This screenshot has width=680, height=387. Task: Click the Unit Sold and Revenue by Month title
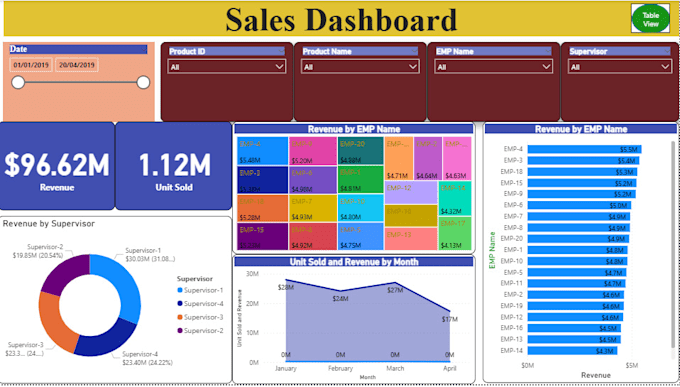coord(353,262)
